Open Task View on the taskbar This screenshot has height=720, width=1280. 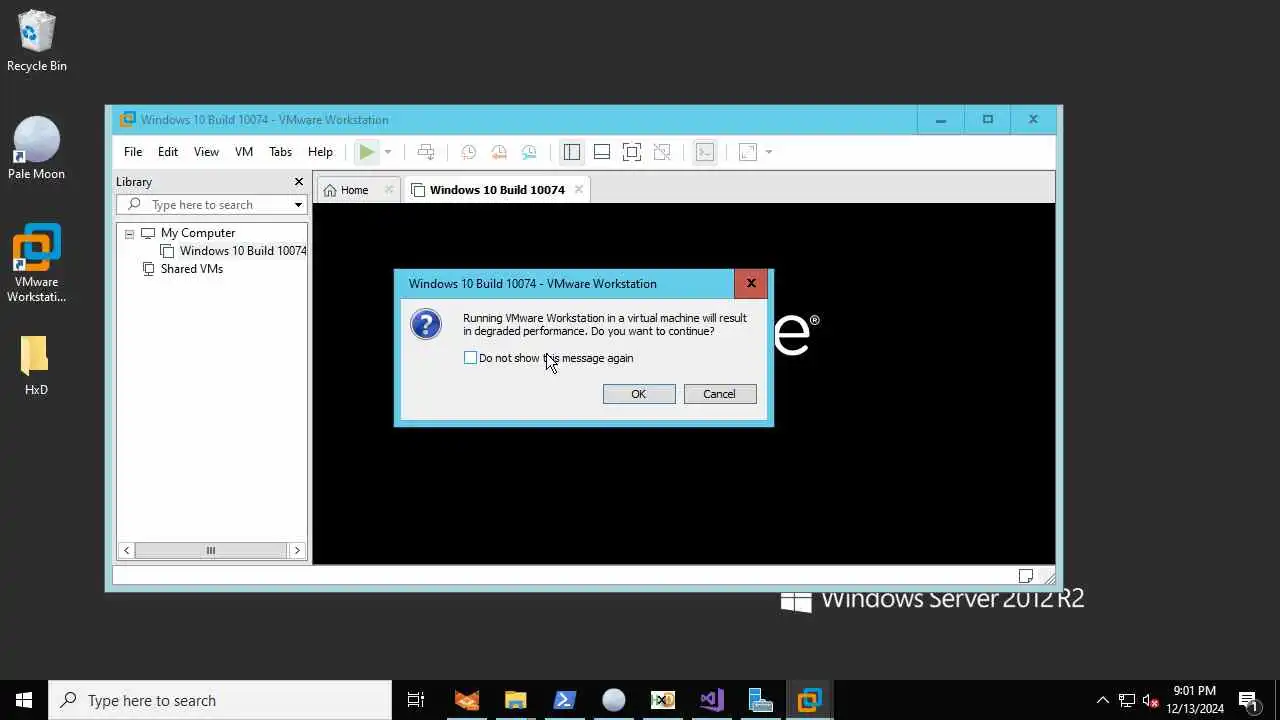tap(416, 700)
